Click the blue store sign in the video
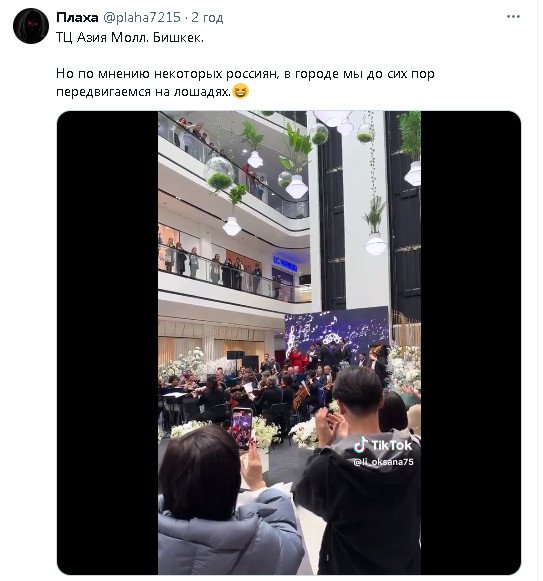The height and width of the screenshot is (581, 543). tap(285, 263)
